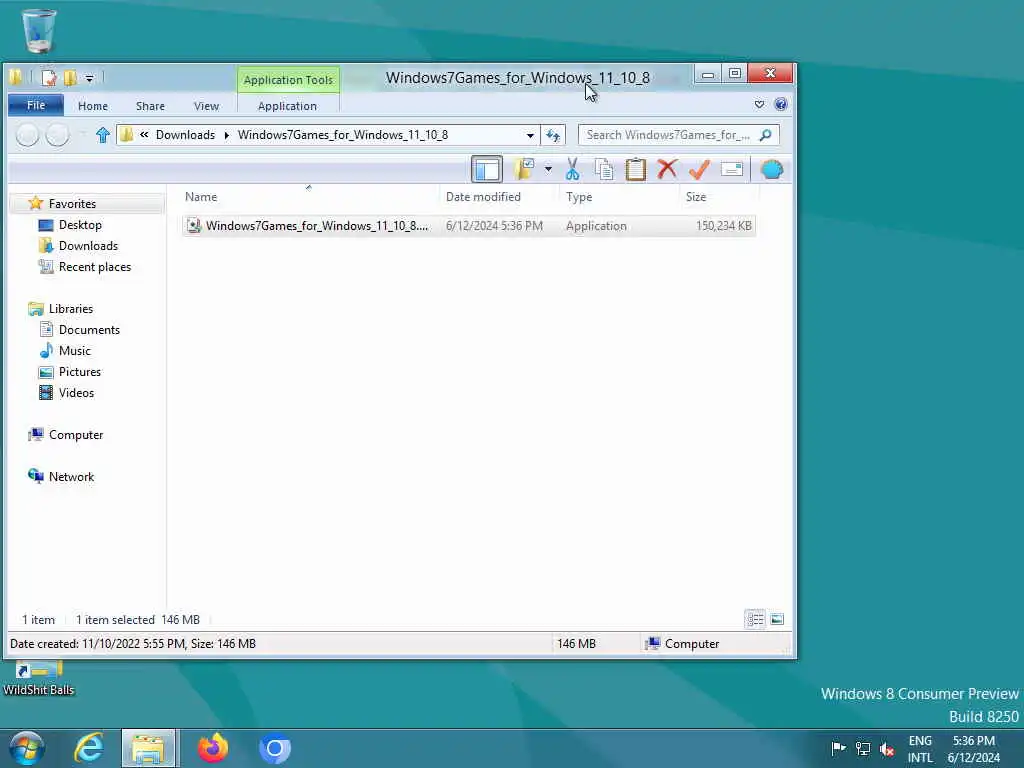Open Help with the question mark icon
This screenshot has width=1024, height=768.
click(x=780, y=104)
